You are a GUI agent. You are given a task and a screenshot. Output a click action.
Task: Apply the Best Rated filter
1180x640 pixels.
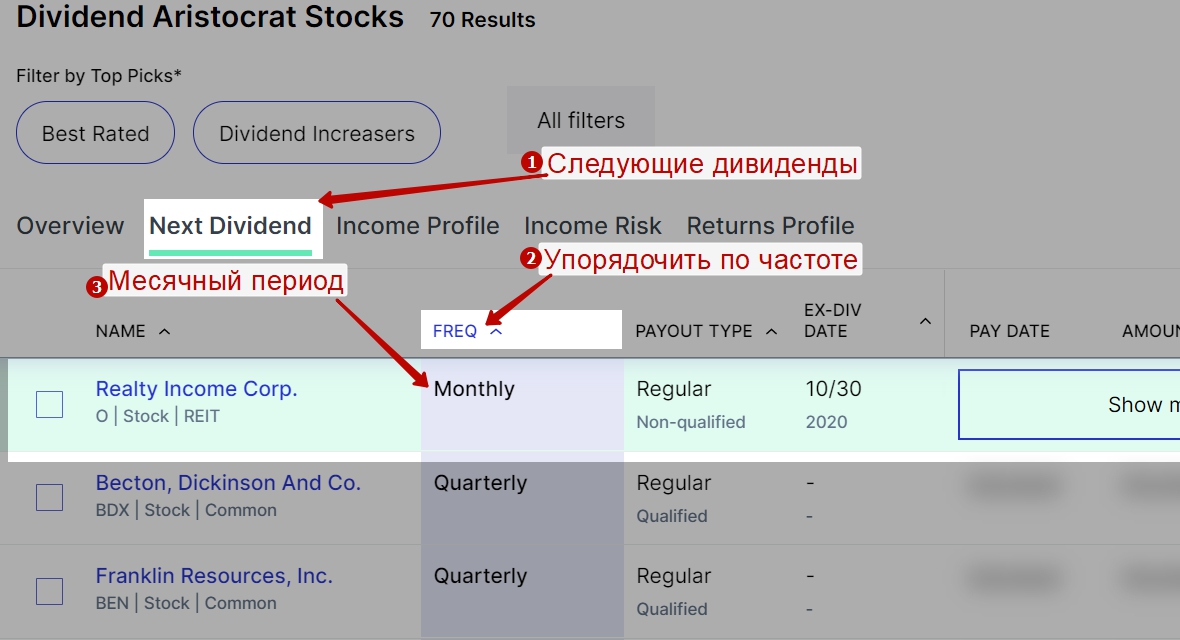[96, 133]
